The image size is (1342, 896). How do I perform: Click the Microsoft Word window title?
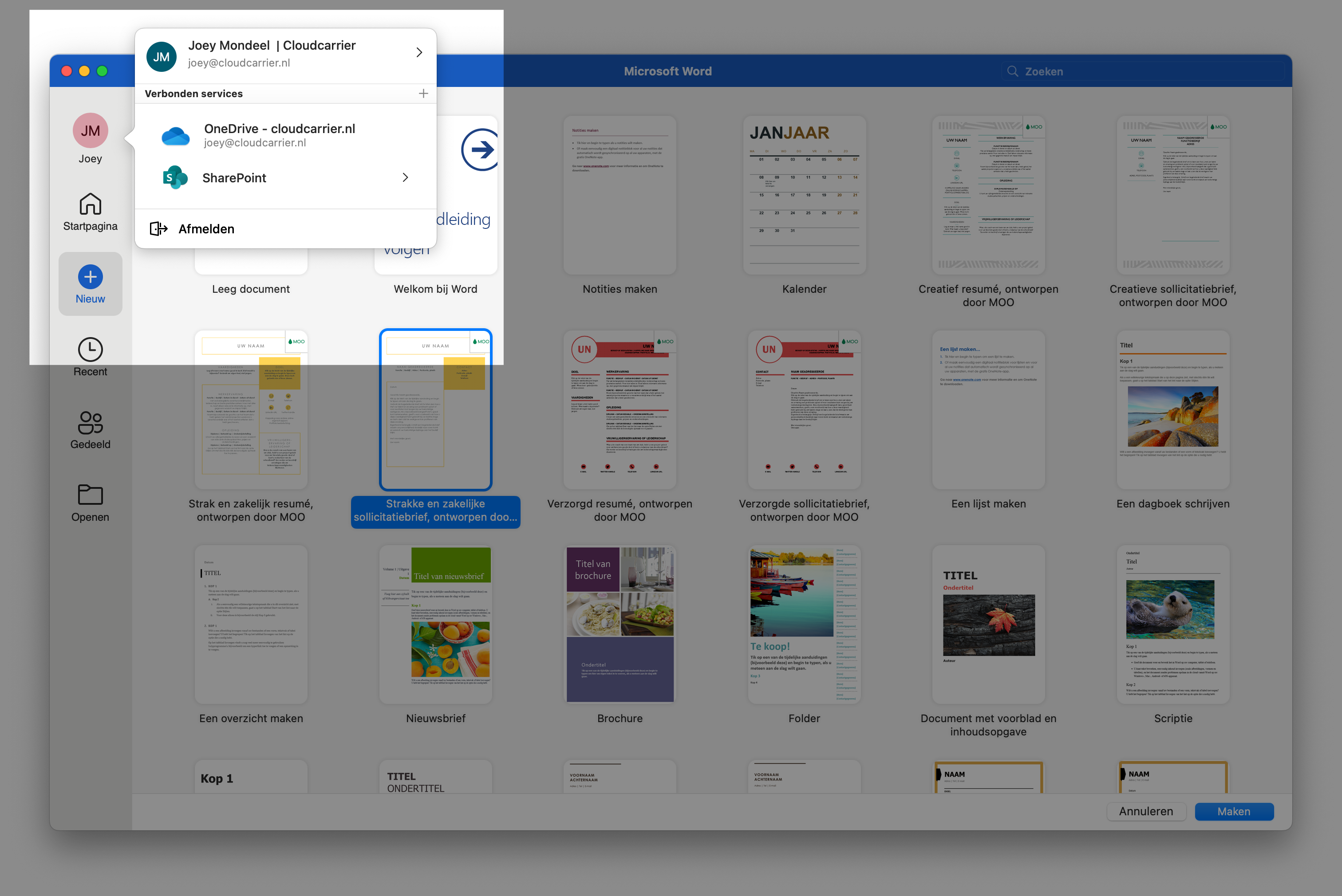point(667,71)
